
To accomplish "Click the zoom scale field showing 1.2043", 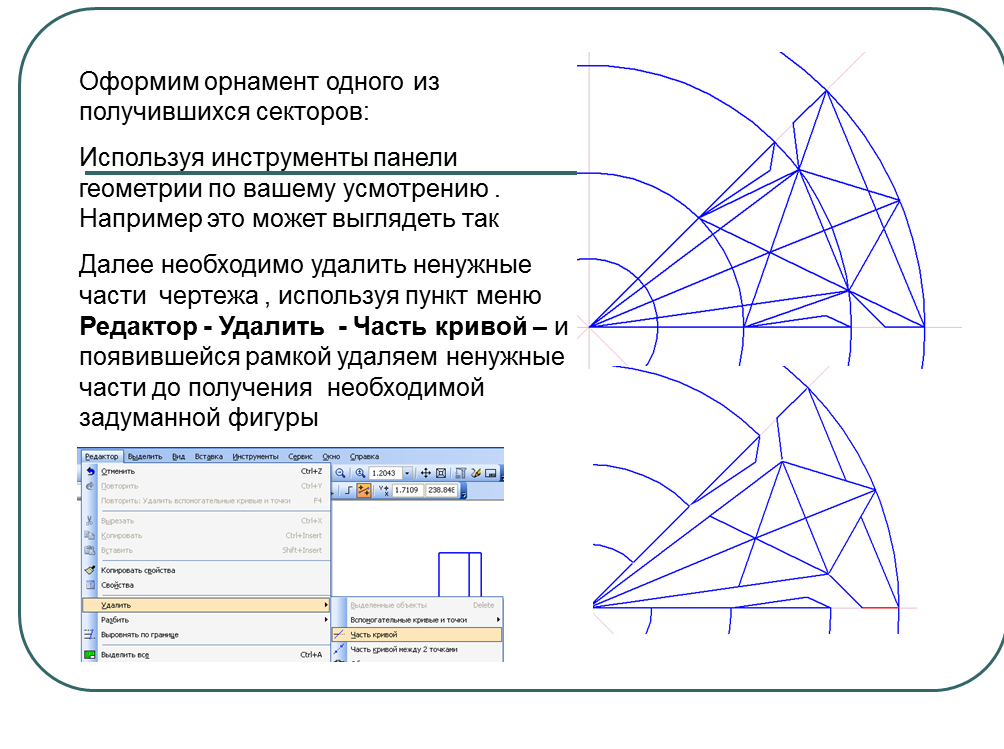I will click(385, 473).
